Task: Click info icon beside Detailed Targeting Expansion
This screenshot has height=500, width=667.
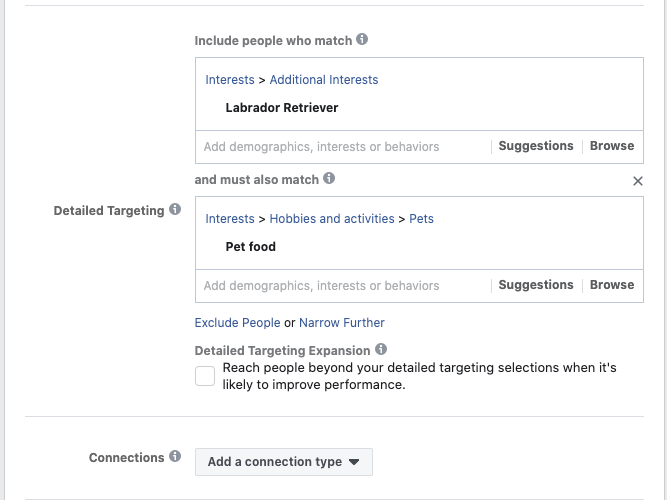Action: (380, 350)
